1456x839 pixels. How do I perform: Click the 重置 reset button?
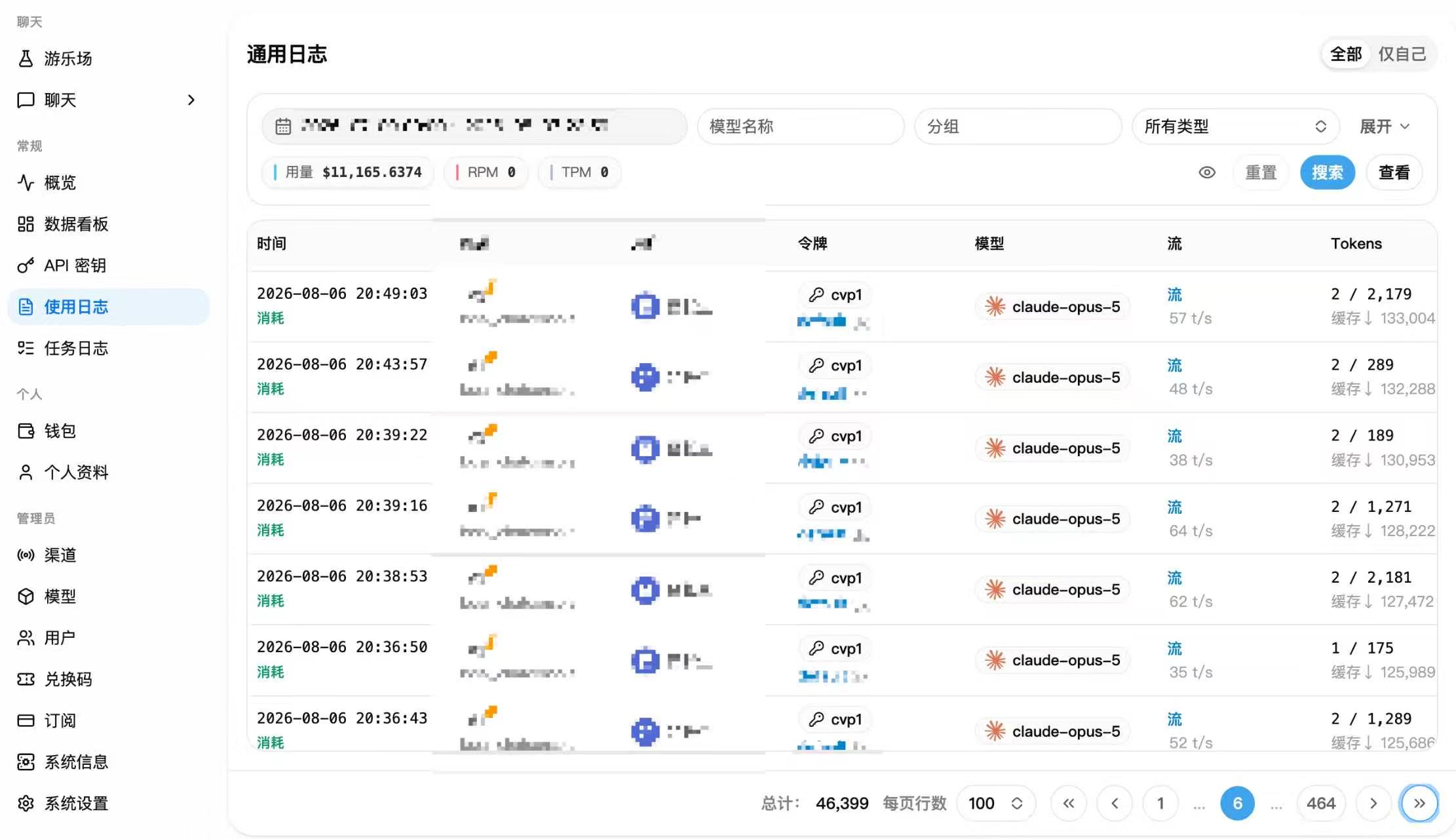click(1261, 172)
